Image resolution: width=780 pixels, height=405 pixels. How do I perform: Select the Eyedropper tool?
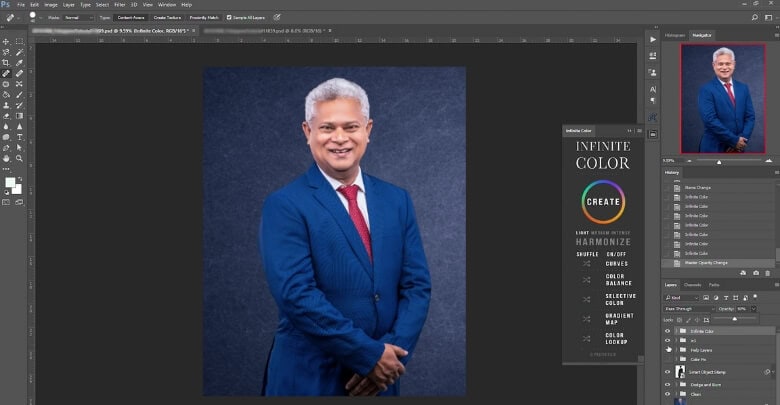coord(19,63)
